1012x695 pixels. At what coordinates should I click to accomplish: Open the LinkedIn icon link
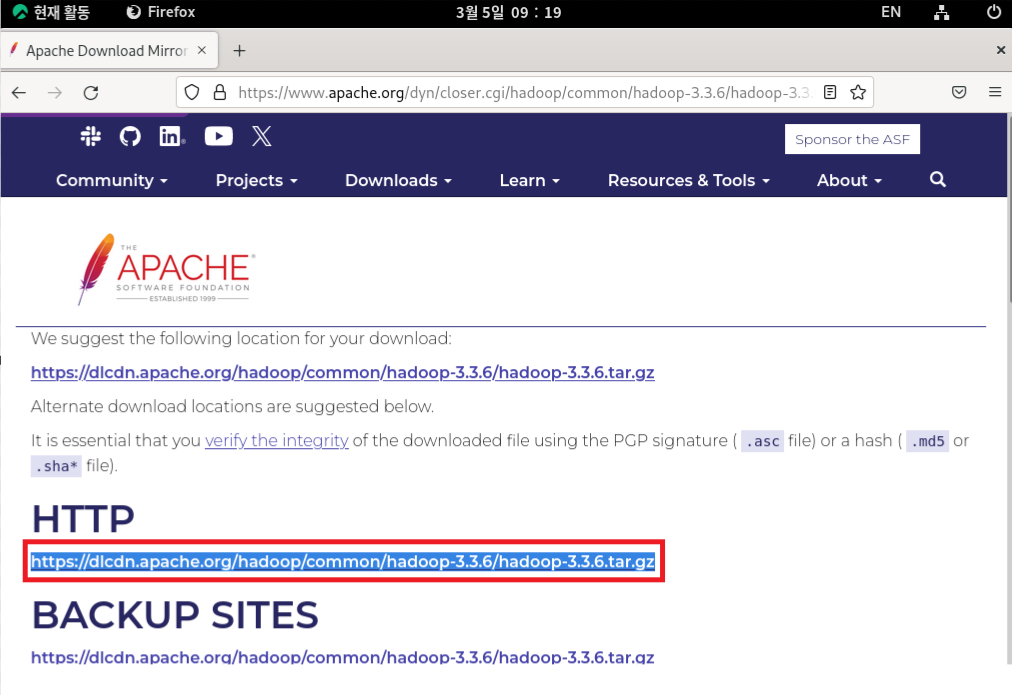pos(172,136)
